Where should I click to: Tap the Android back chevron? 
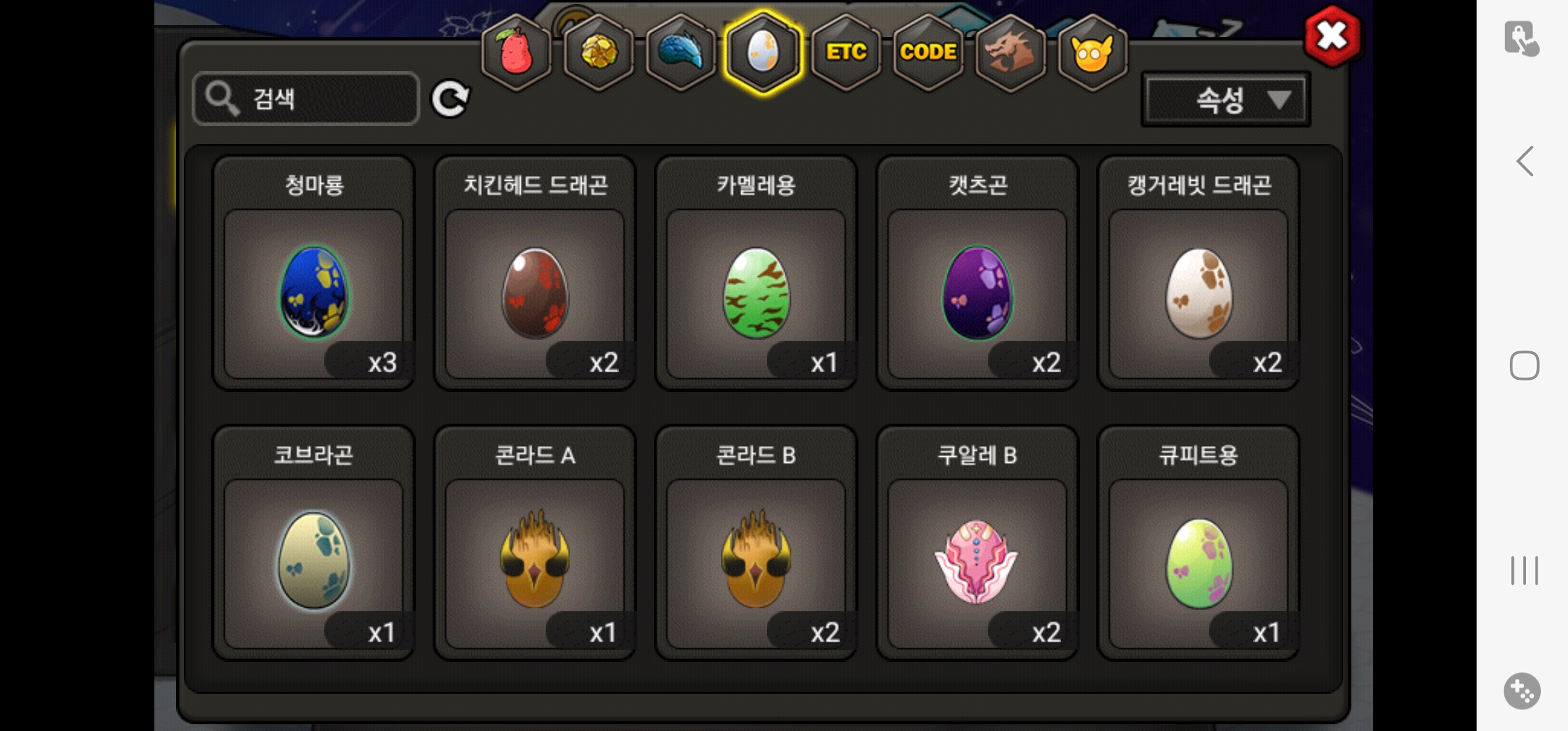coord(1525,161)
